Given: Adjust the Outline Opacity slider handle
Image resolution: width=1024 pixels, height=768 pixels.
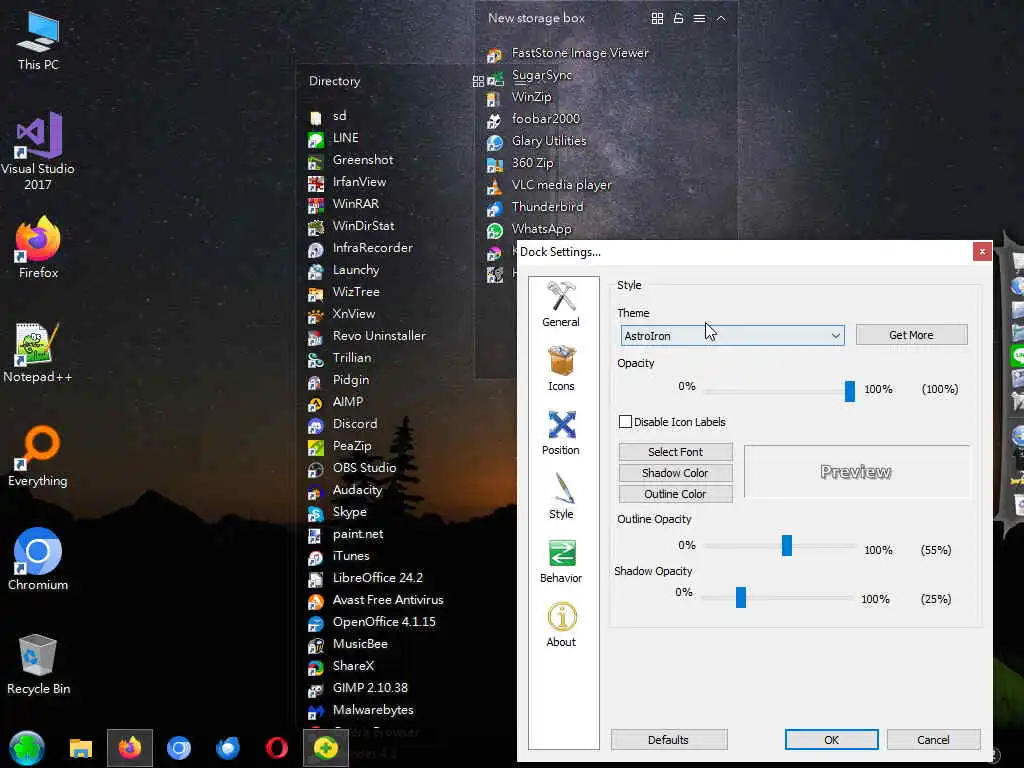Looking at the screenshot, I should point(787,545).
